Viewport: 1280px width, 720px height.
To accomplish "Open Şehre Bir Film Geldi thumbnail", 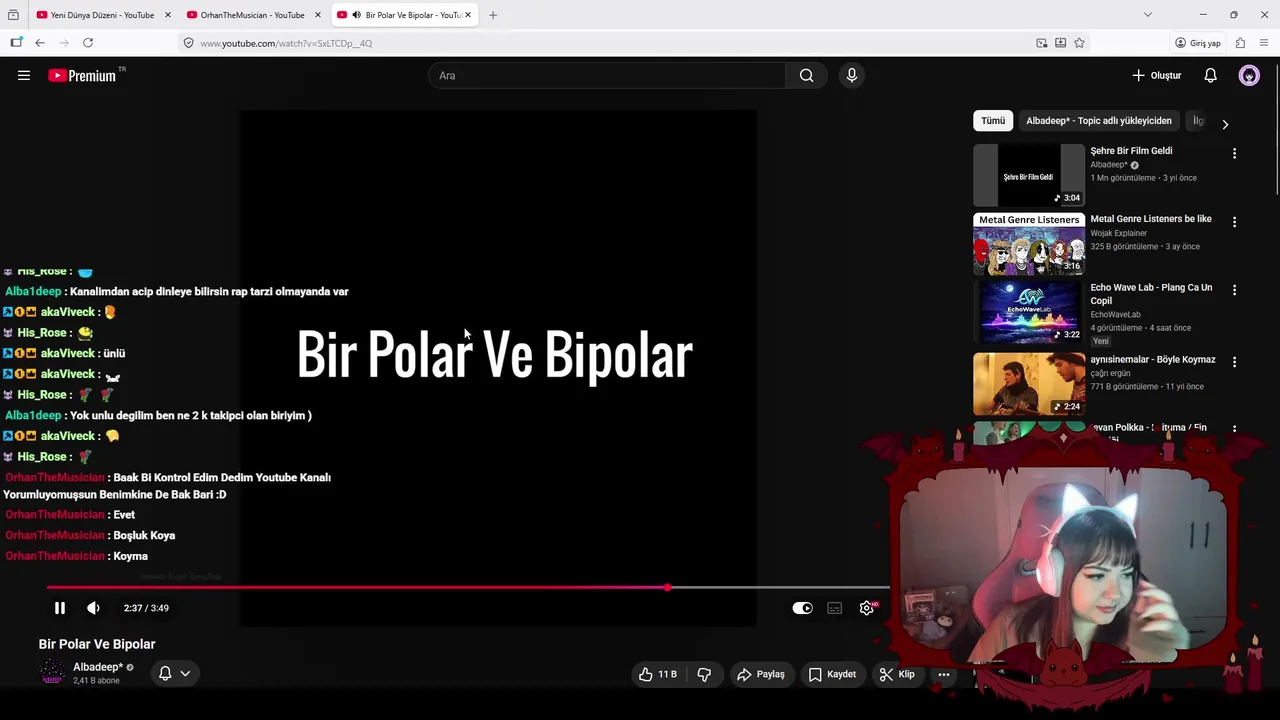I will (1029, 175).
